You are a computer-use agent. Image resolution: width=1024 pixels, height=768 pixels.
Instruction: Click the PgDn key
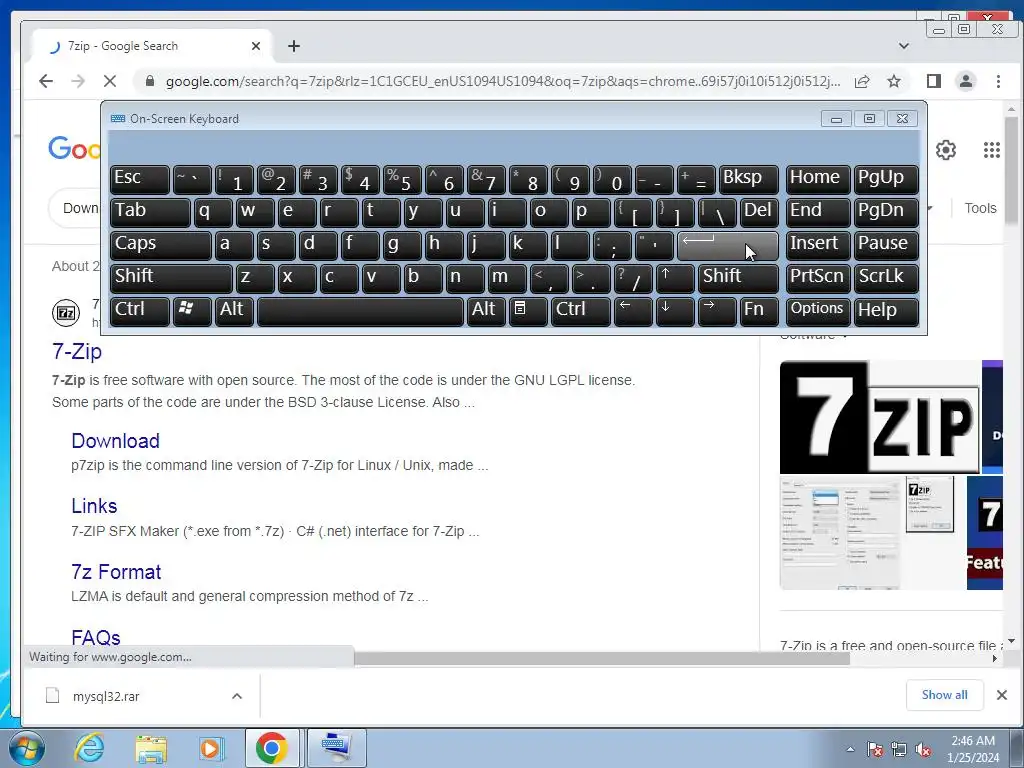pos(886,213)
